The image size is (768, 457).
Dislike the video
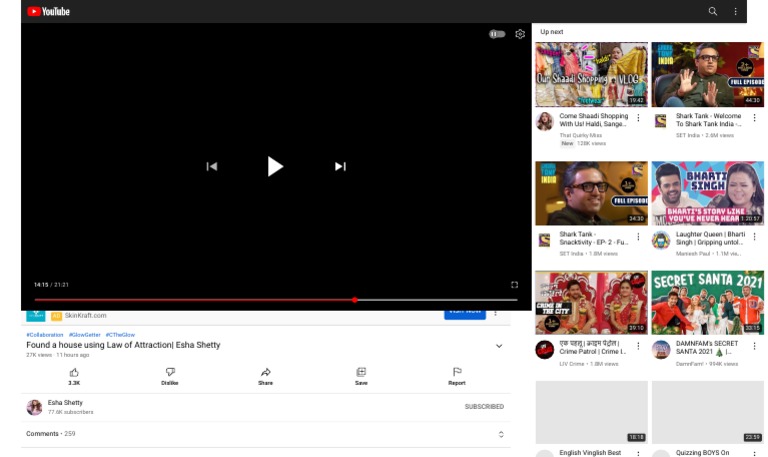pos(170,372)
